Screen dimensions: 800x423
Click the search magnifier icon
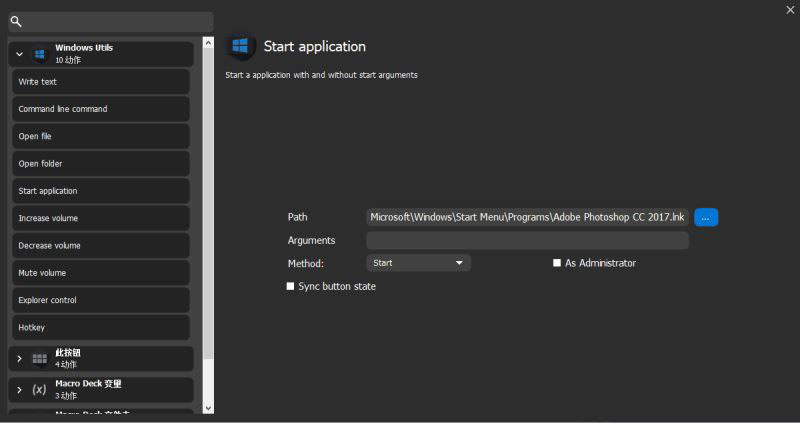[16, 21]
